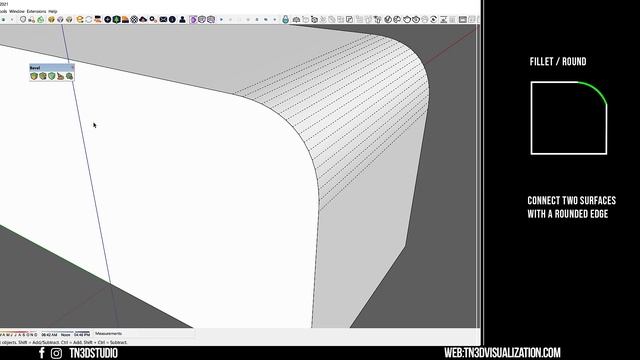Click the green leaf-shaped toolbar icon

click(40, 19)
